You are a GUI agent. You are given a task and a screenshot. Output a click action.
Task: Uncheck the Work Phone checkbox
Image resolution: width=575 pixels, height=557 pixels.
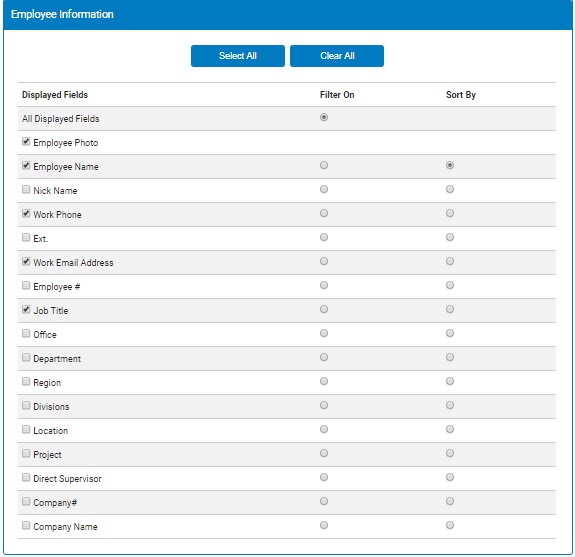coord(26,213)
